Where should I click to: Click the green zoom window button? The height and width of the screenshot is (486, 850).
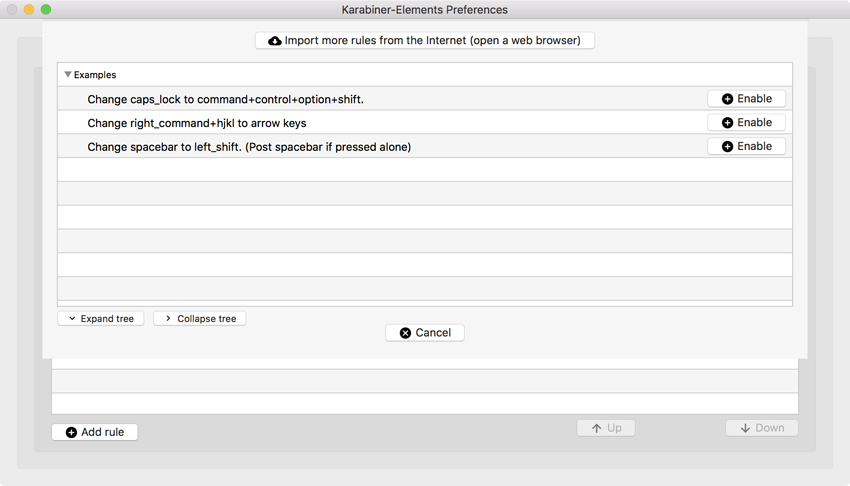click(46, 10)
